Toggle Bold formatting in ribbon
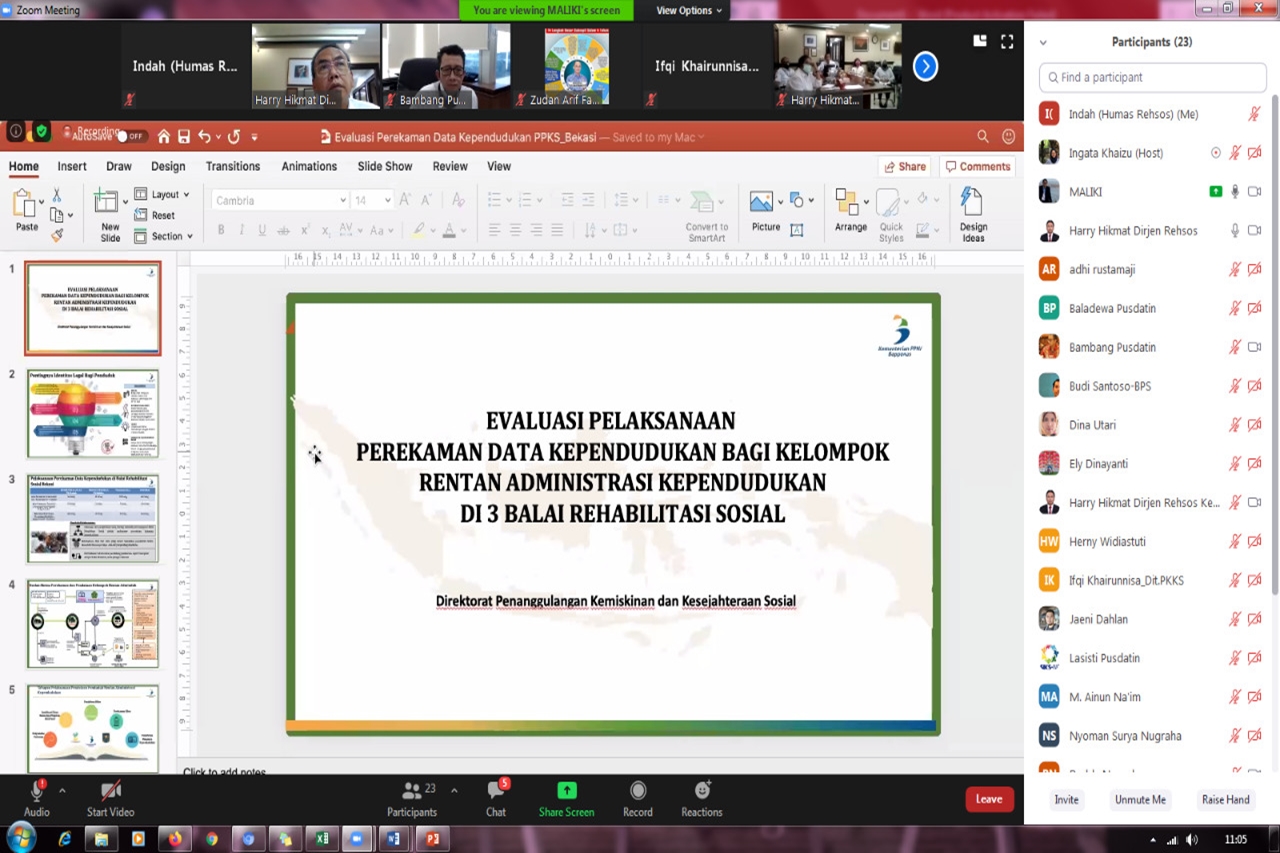 (221, 230)
